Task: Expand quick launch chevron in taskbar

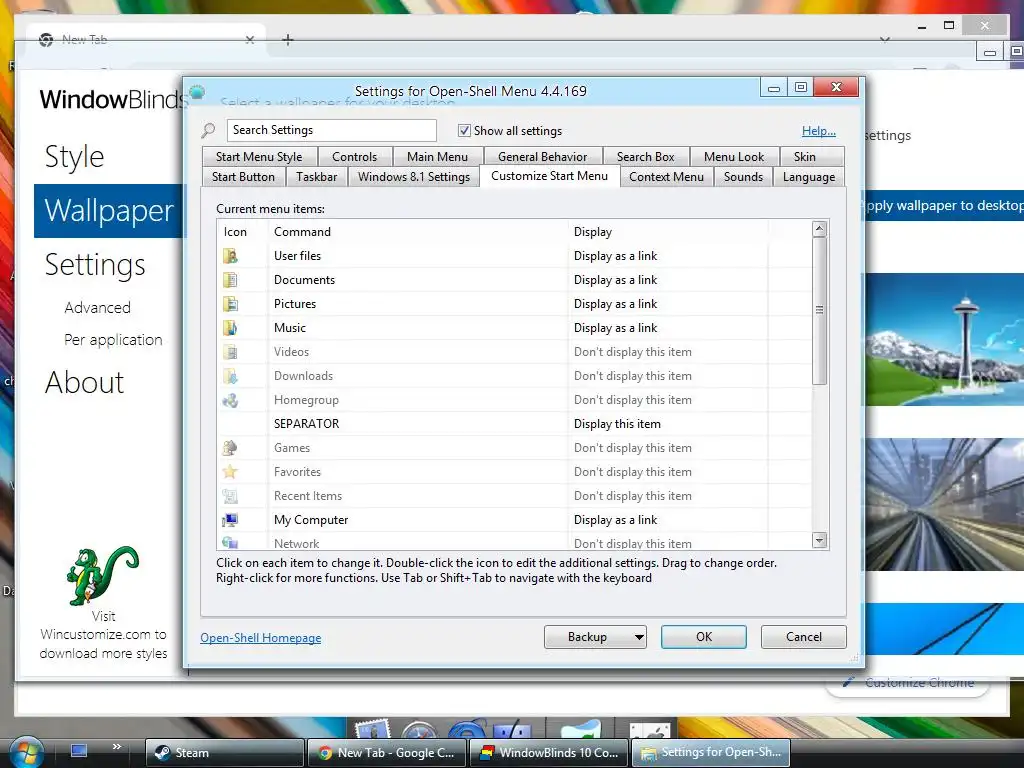Action: (117, 746)
